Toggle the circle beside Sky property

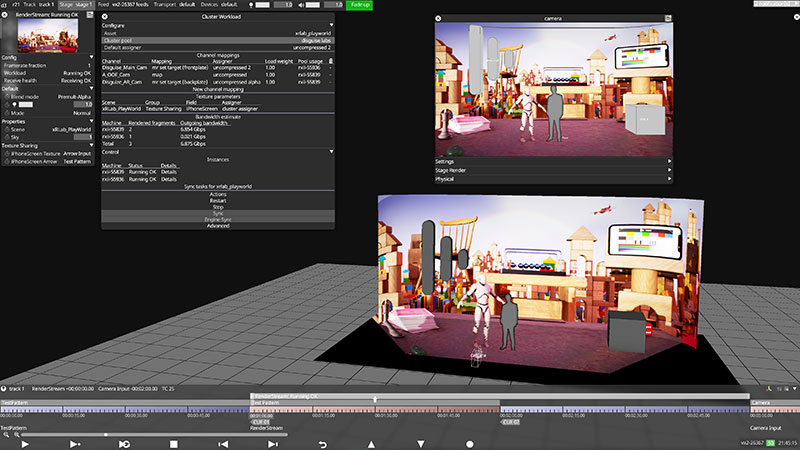7,137
